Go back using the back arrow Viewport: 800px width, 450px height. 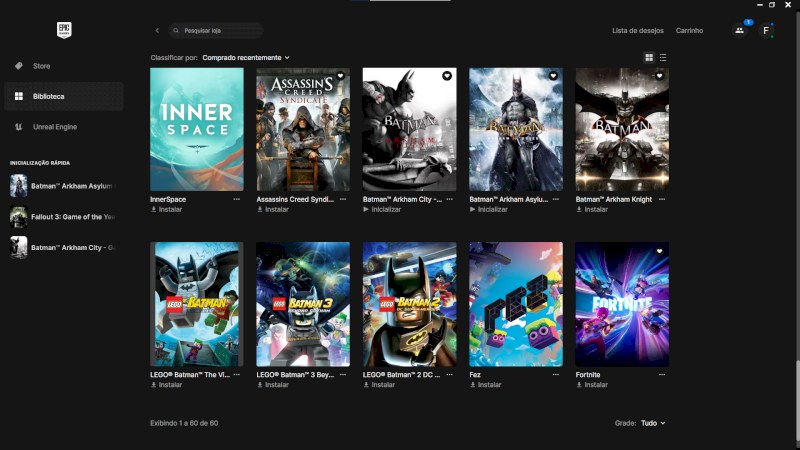[157, 31]
